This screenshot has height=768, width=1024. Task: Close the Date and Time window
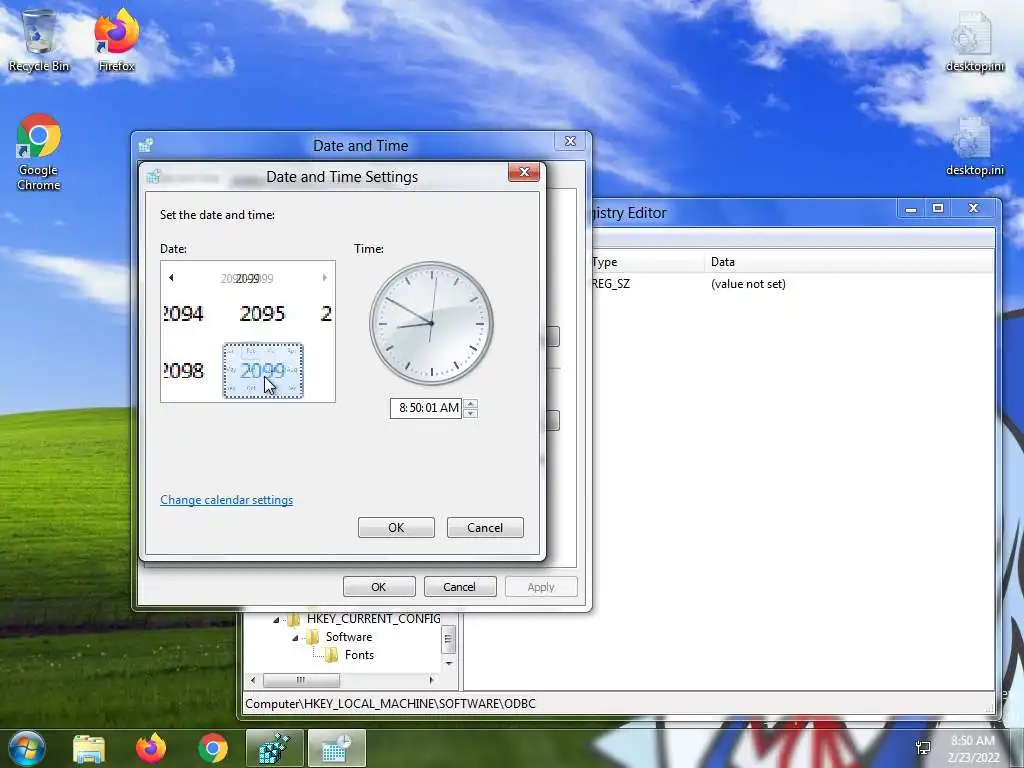(570, 141)
